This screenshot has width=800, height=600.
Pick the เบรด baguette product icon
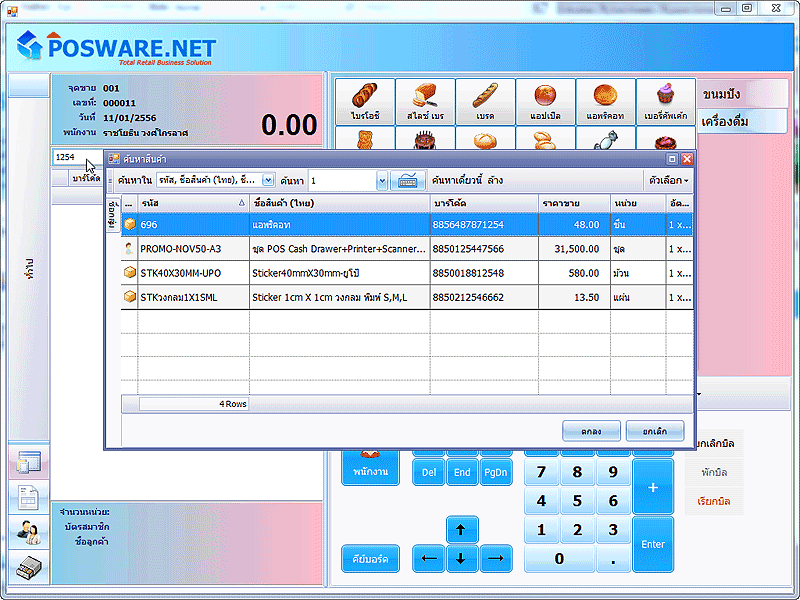click(485, 102)
